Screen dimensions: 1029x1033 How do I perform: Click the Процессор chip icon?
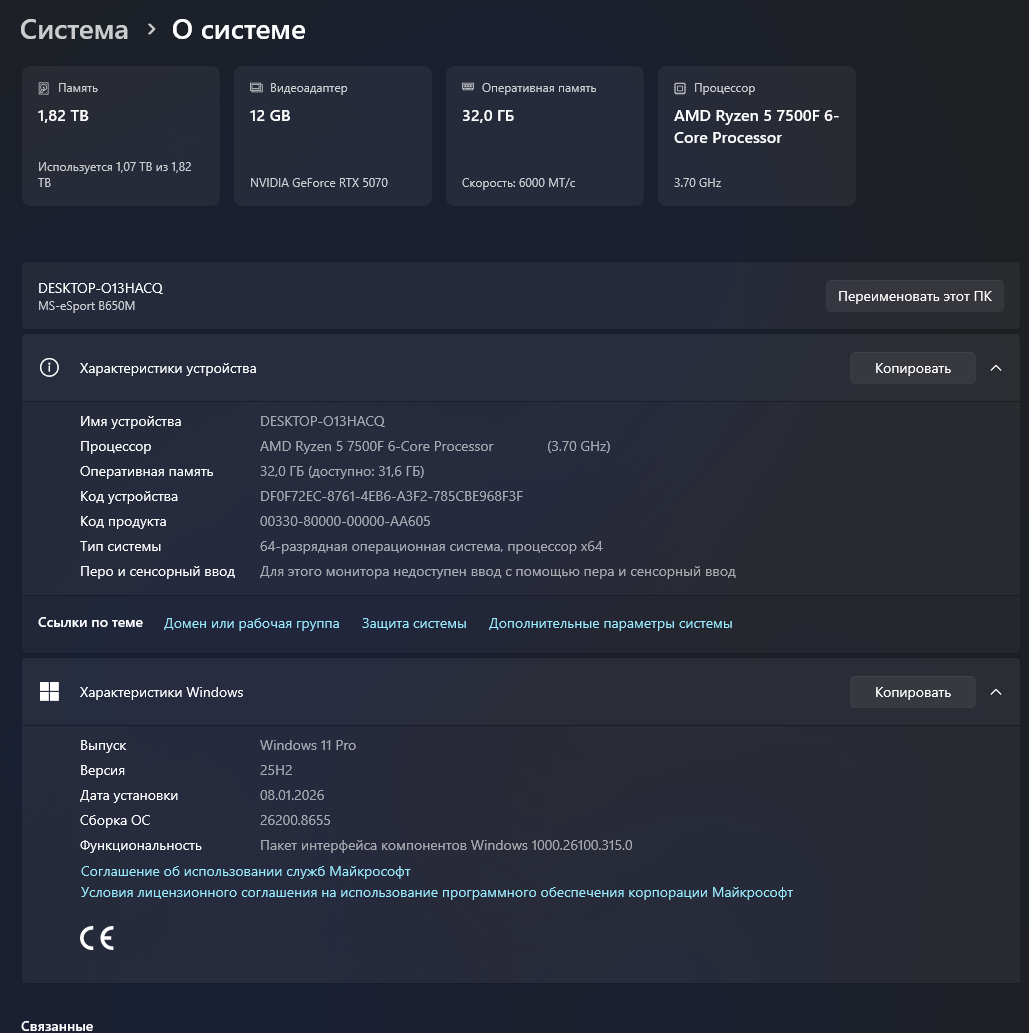coord(680,88)
